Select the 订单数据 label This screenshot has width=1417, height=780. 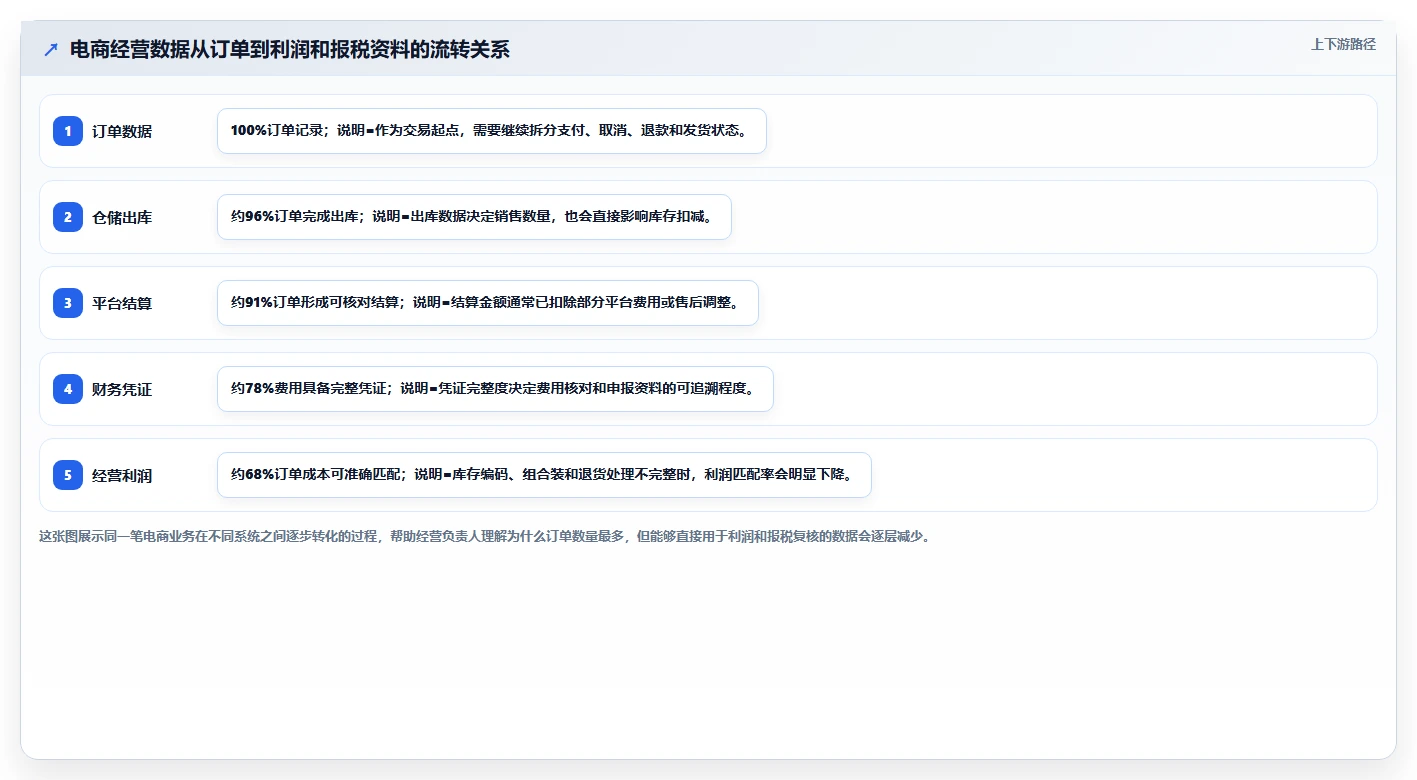[x=122, y=131]
